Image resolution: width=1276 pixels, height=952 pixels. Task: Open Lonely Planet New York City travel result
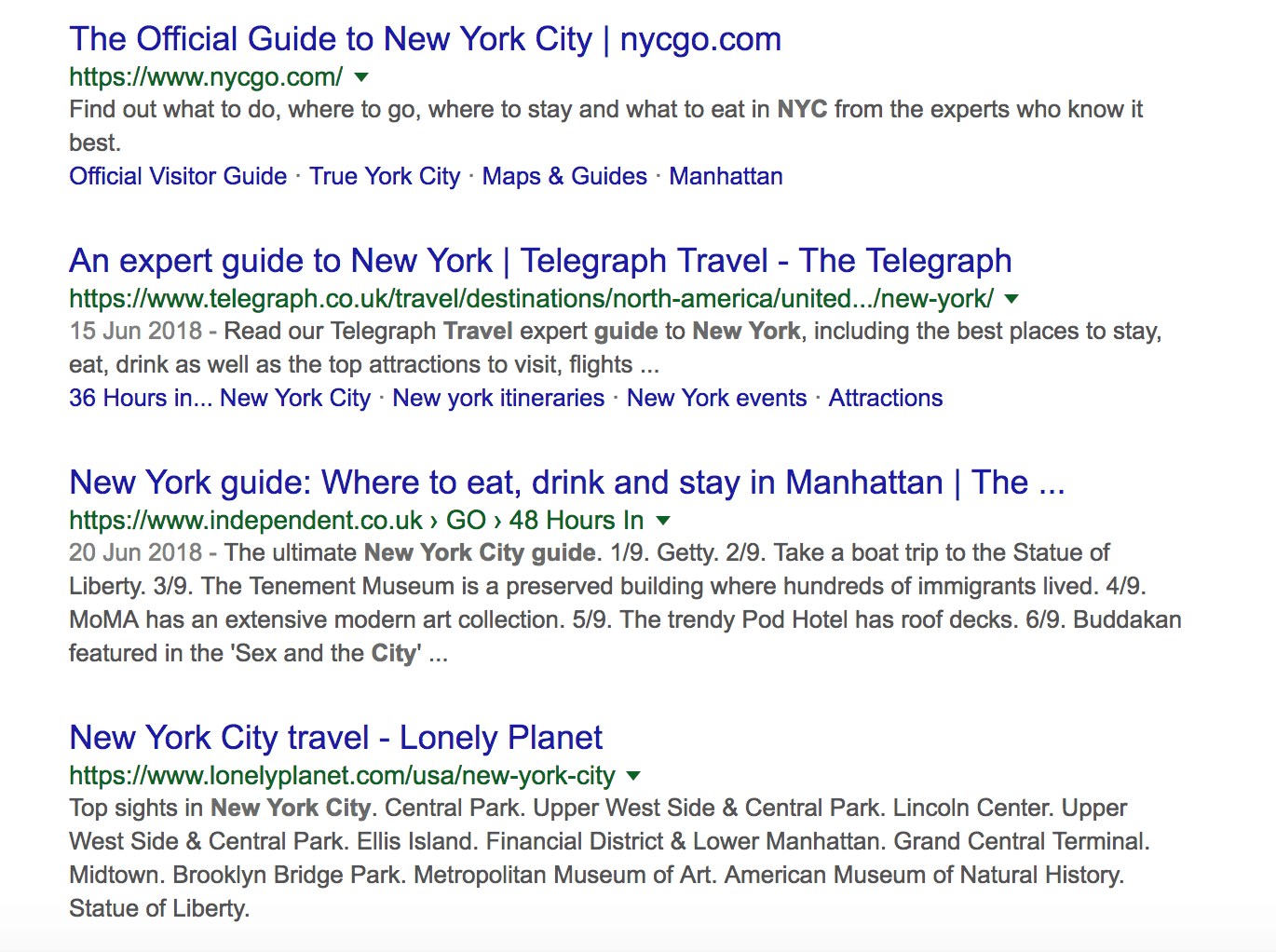tap(335, 738)
